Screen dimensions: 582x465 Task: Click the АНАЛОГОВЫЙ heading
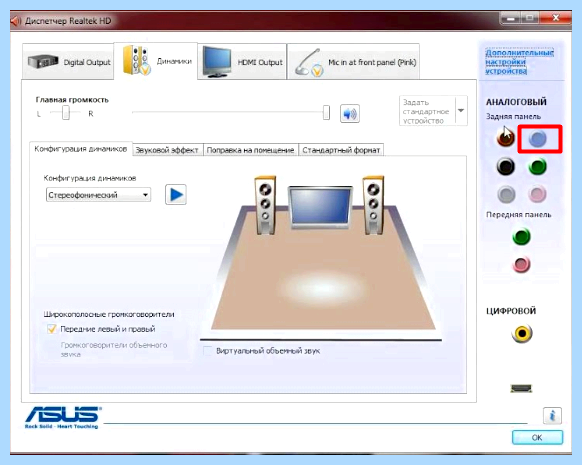(516, 102)
